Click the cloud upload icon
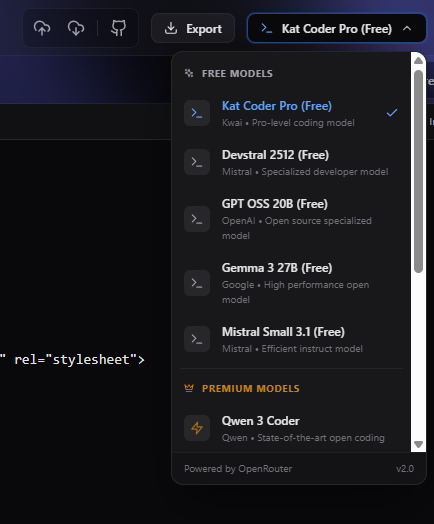 pyautogui.click(x=42, y=28)
